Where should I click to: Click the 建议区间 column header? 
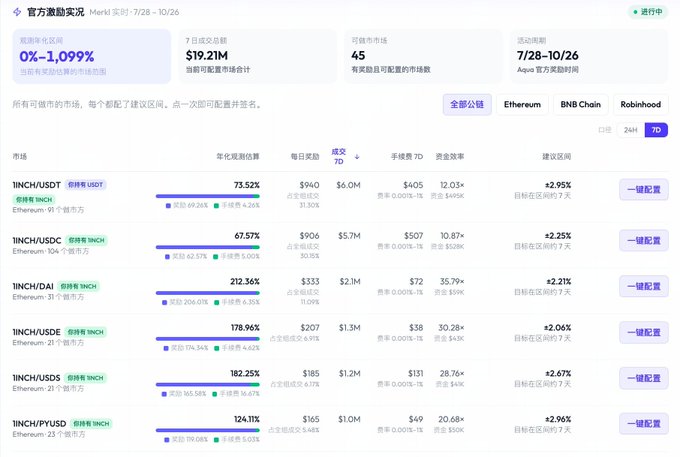point(556,157)
